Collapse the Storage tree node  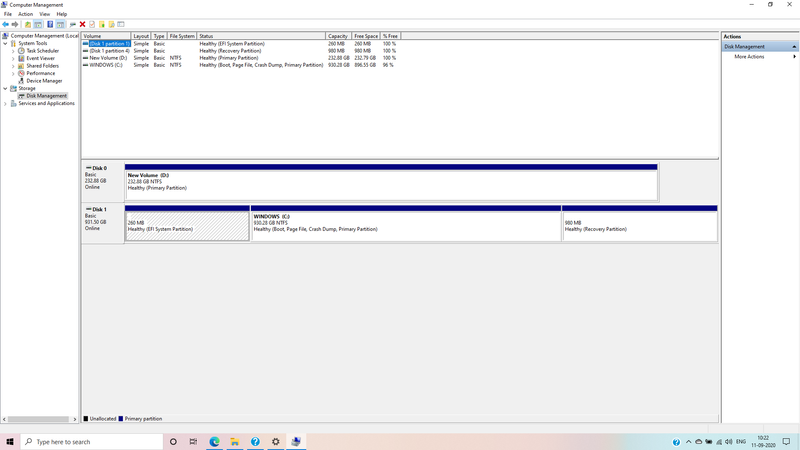click(6, 88)
